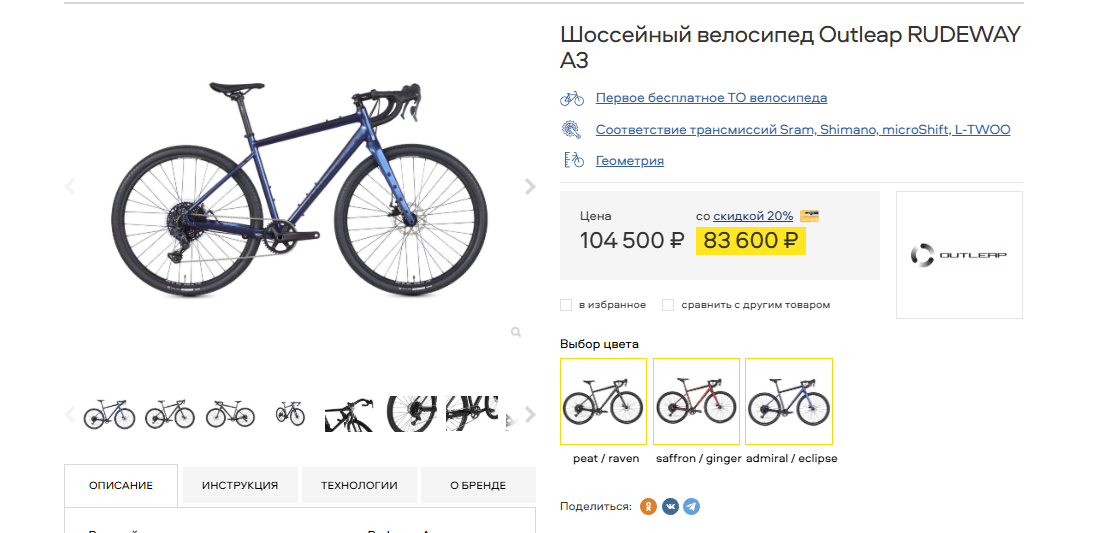Click the discount card icon by the price
Image resolution: width=1102 pixels, height=533 pixels.
pyautogui.click(x=810, y=216)
